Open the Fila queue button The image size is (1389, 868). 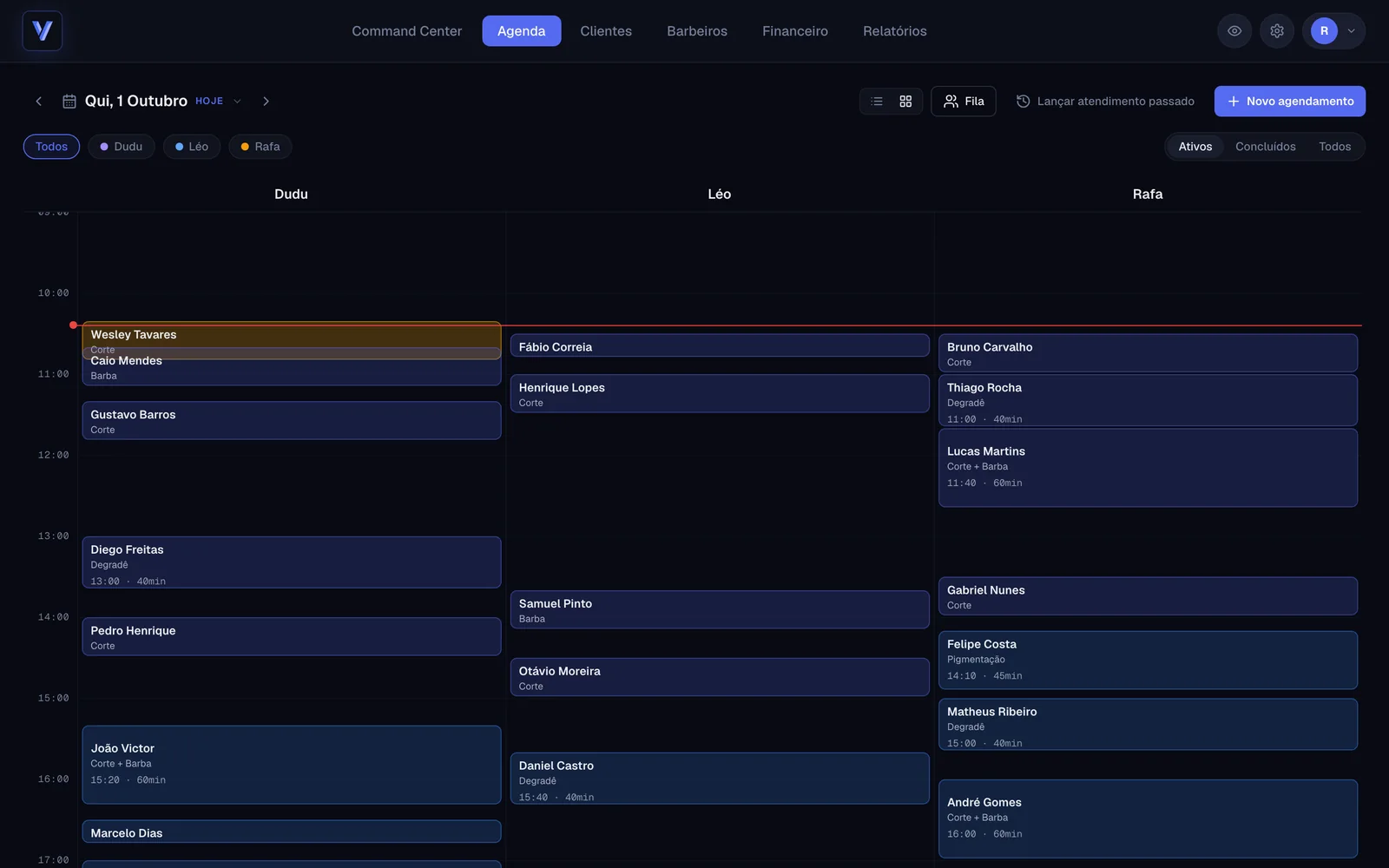point(964,102)
